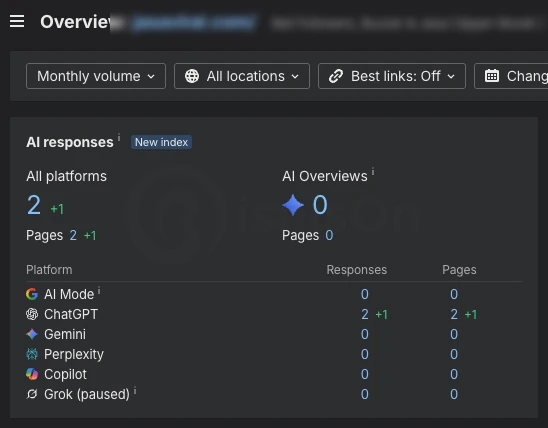
Task: Click the New index badge
Action: [x=161, y=142]
